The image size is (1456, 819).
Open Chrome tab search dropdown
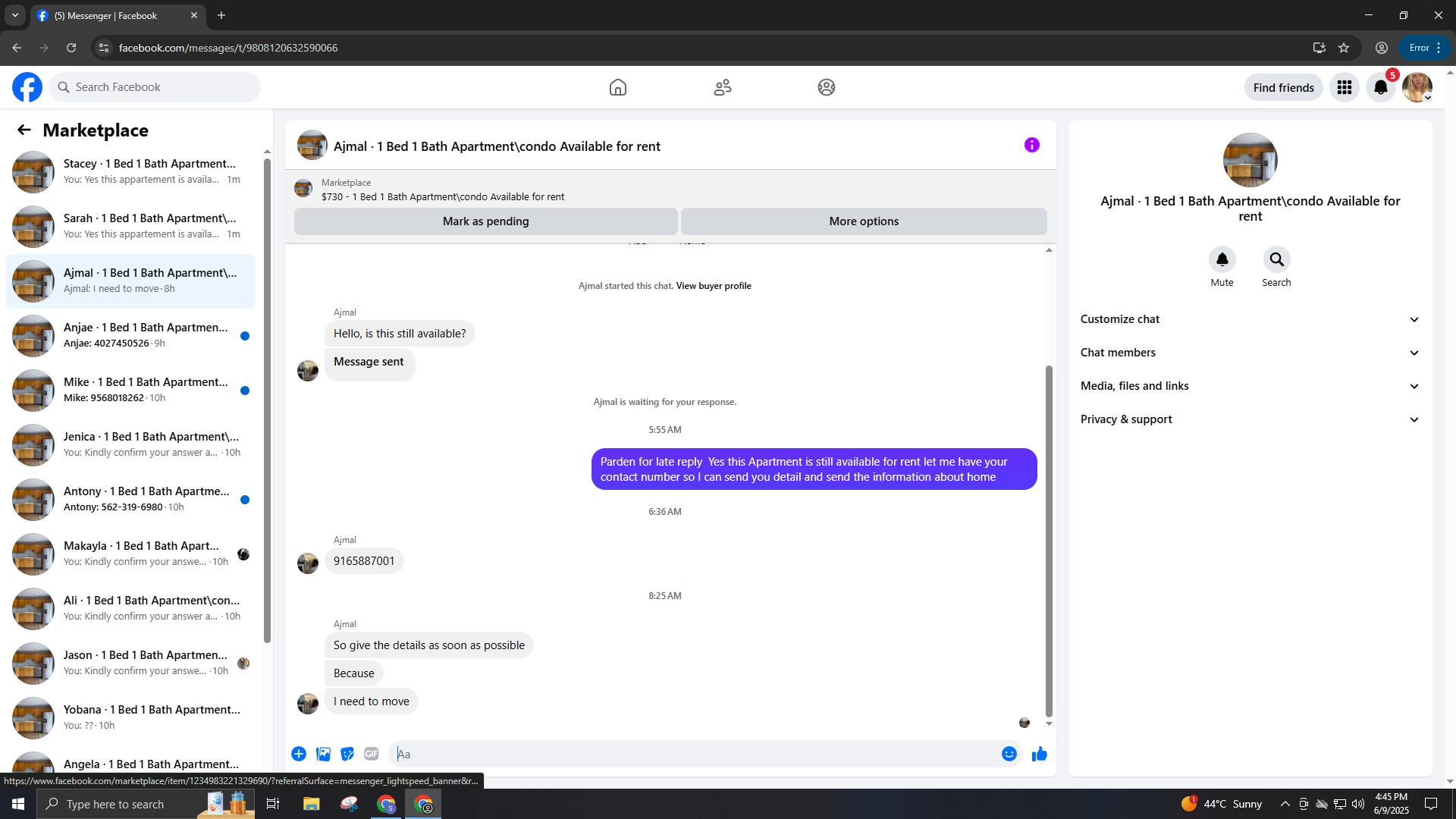pos(15,15)
